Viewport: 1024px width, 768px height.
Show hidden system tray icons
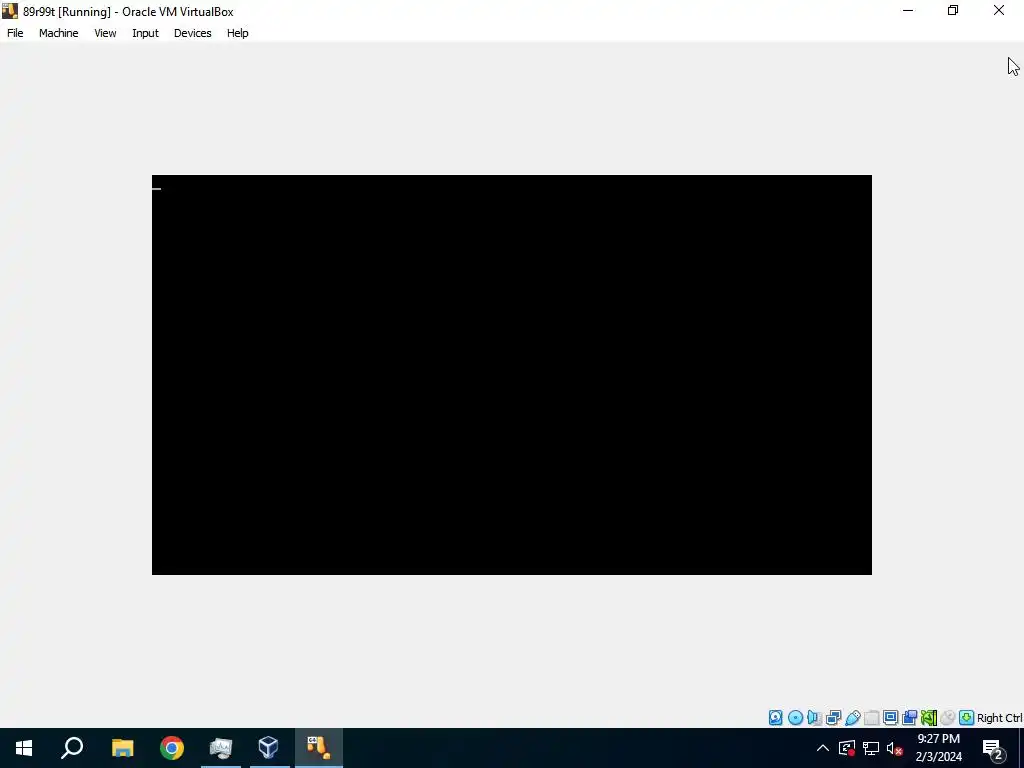coord(823,748)
